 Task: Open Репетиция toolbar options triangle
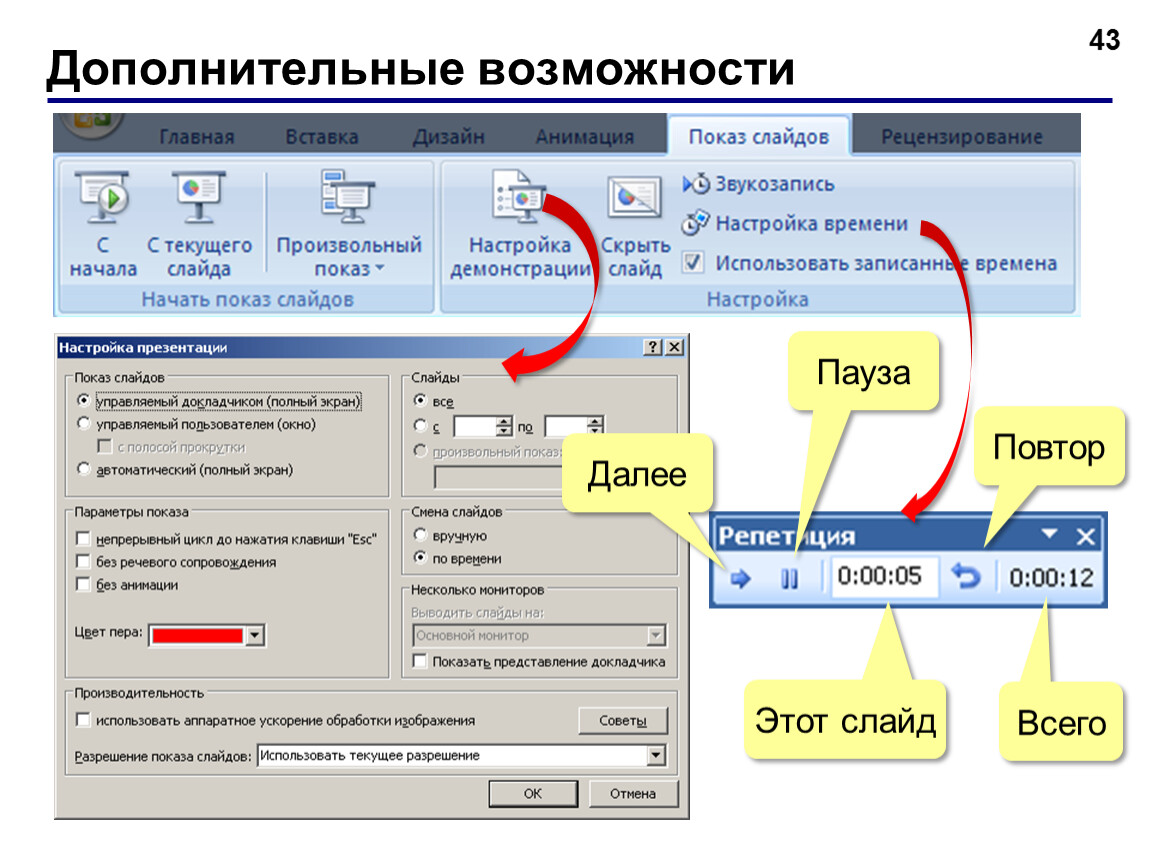1050,534
